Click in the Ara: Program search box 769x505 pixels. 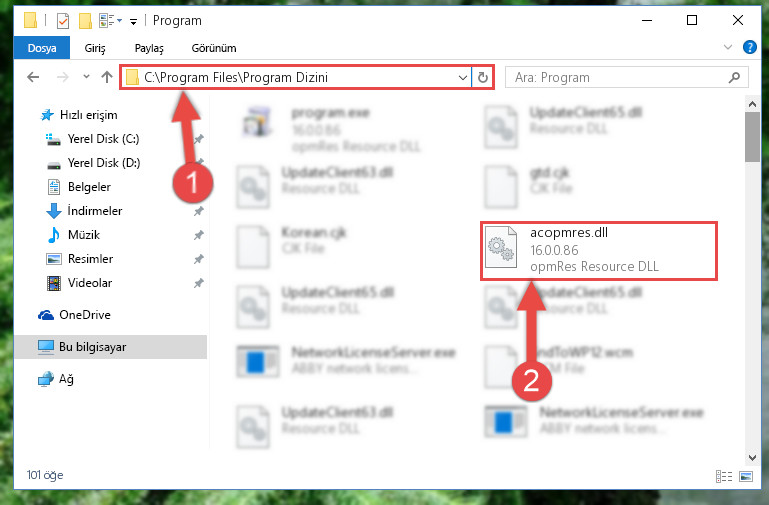tap(618, 77)
